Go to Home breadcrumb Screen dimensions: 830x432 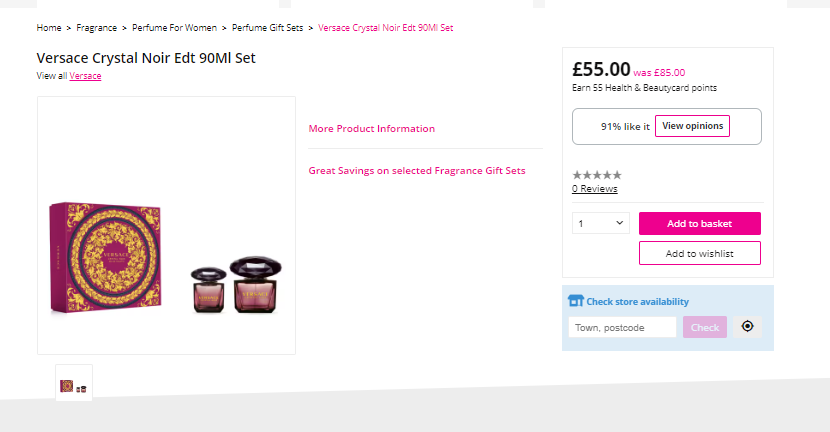pos(49,28)
